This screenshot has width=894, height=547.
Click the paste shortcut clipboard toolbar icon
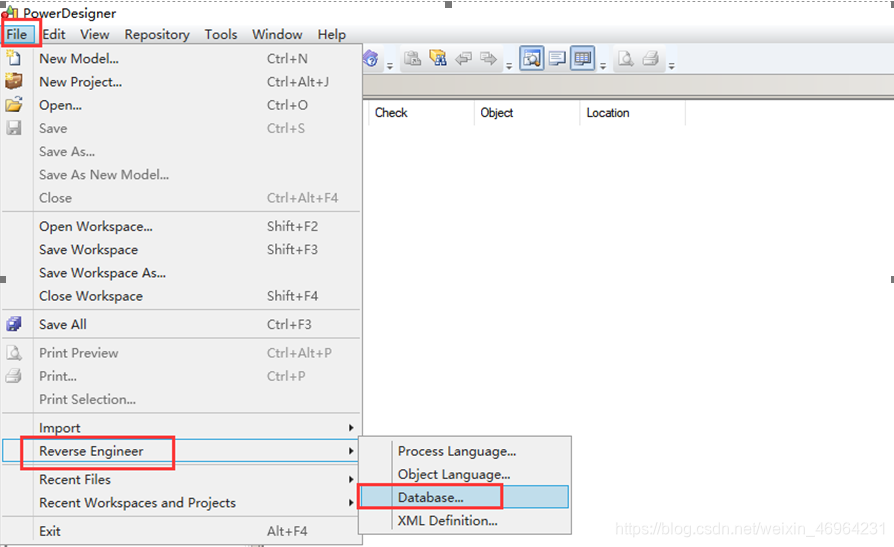point(412,58)
